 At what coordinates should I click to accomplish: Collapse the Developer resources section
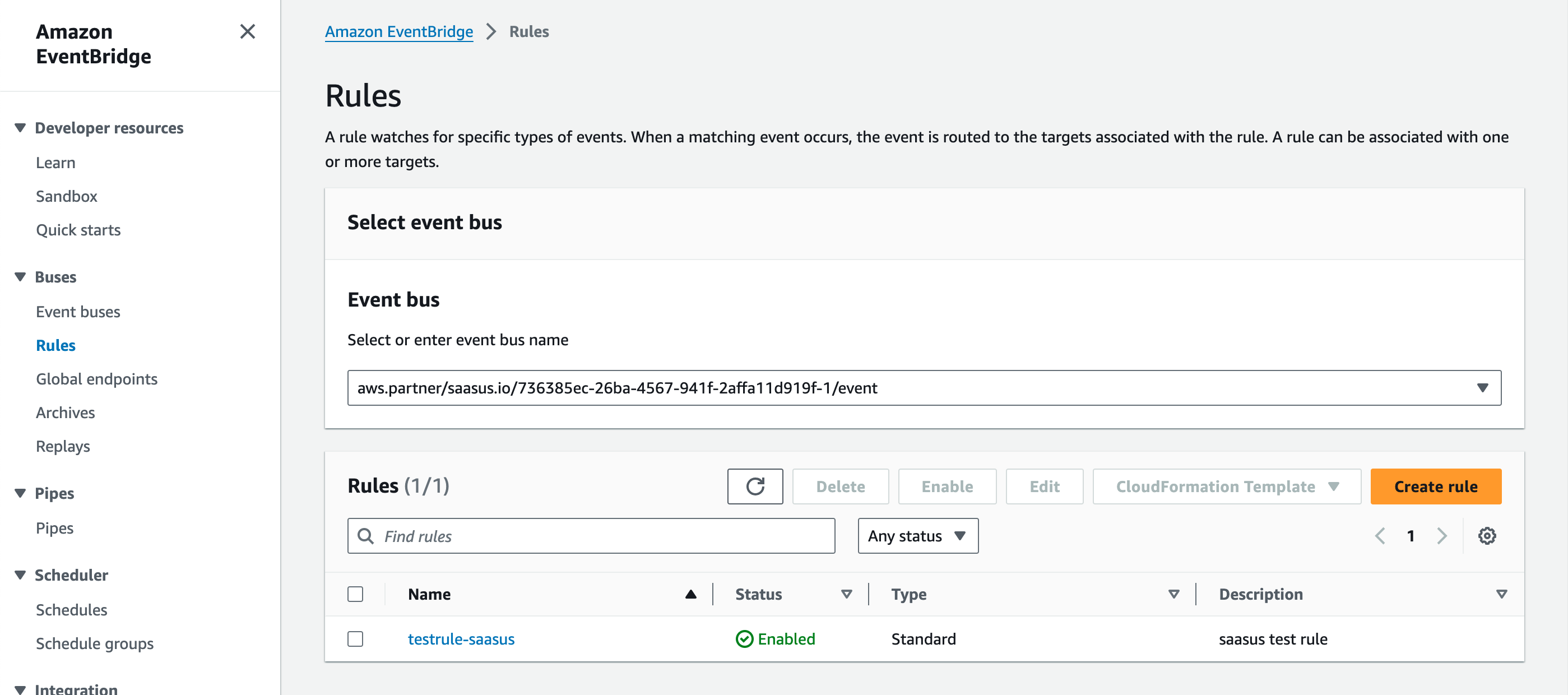[20, 128]
